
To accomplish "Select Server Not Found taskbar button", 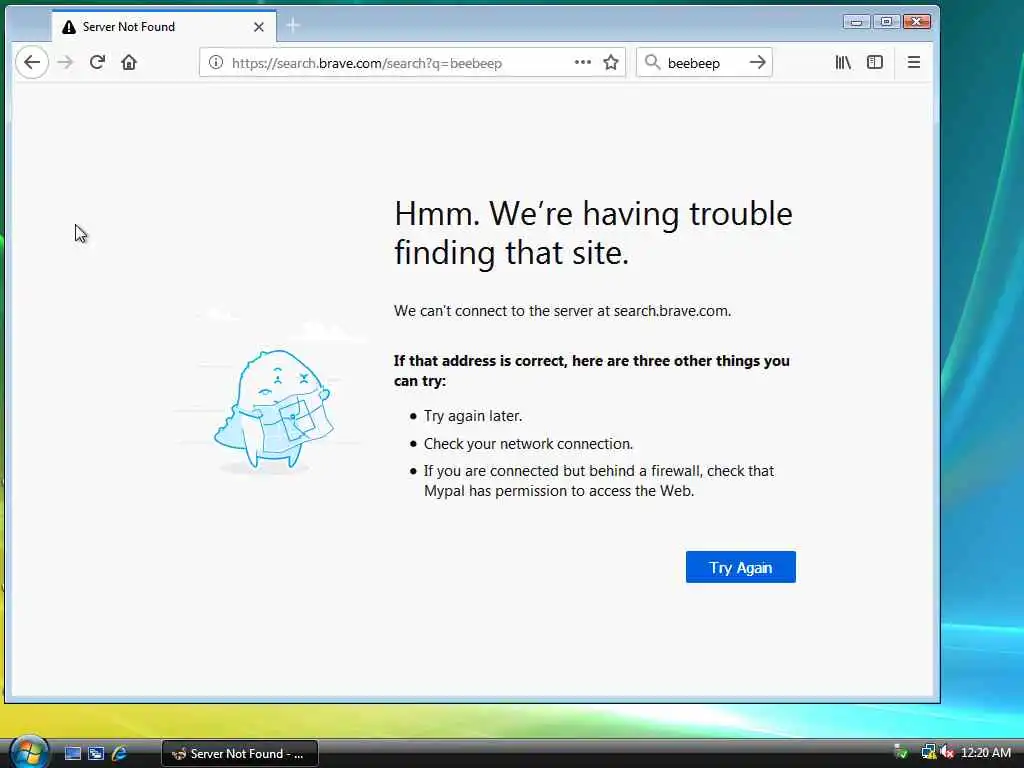I will point(240,754).
